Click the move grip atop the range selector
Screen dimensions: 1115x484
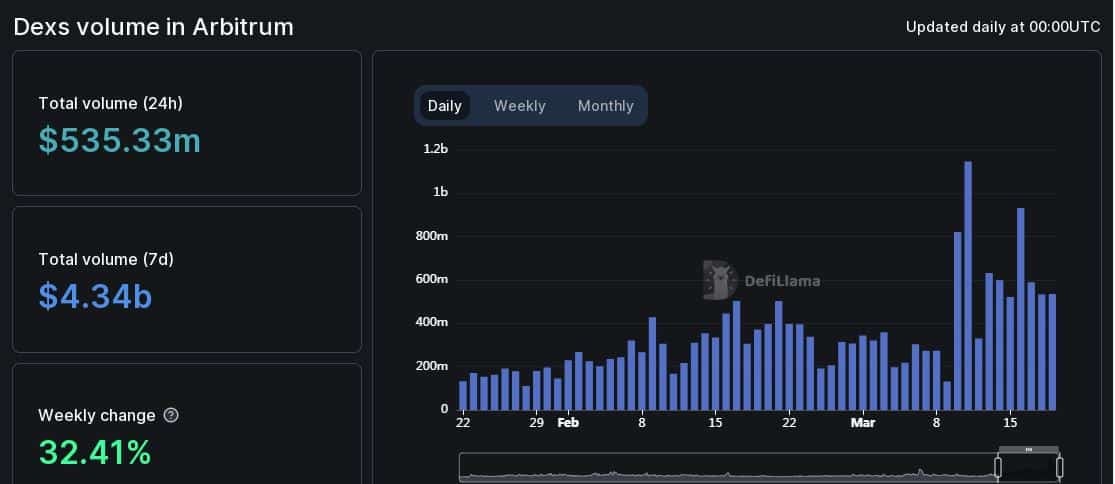point(1028,450)
